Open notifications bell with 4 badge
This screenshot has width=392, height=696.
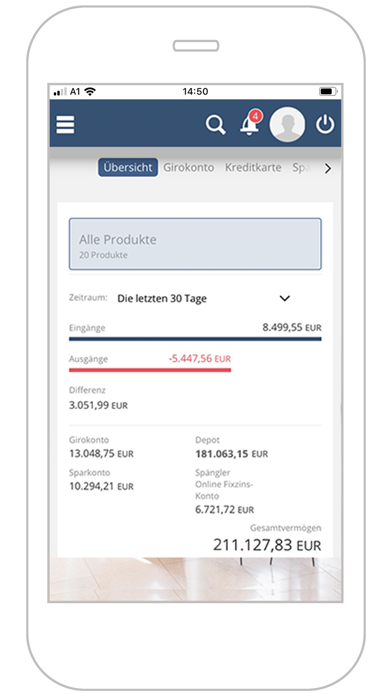click(250, 123)
